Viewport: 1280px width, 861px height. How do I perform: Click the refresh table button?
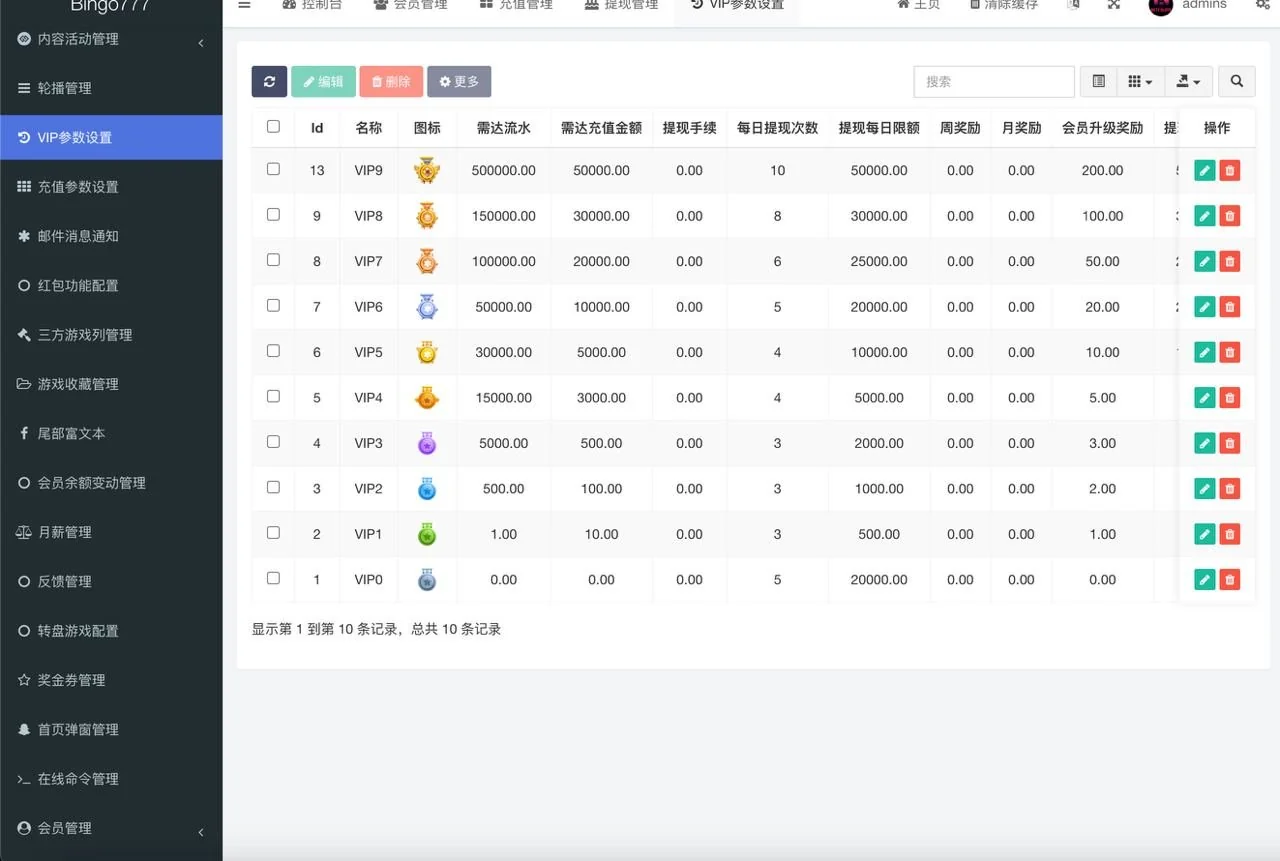pyautogui.click(x=269, y=82)
